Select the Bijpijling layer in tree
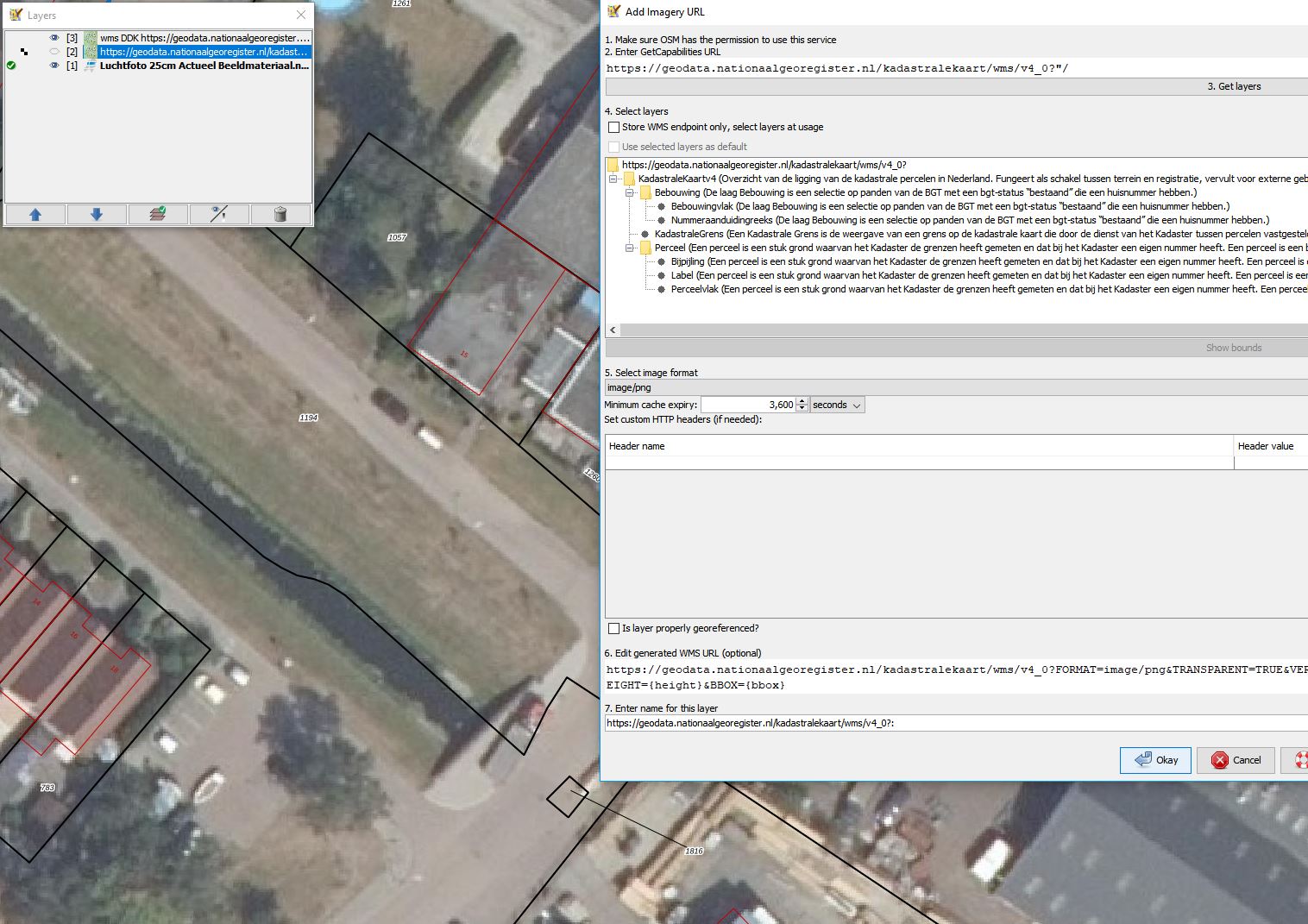Screen dimensions: 1308x924 coord(989,261)
